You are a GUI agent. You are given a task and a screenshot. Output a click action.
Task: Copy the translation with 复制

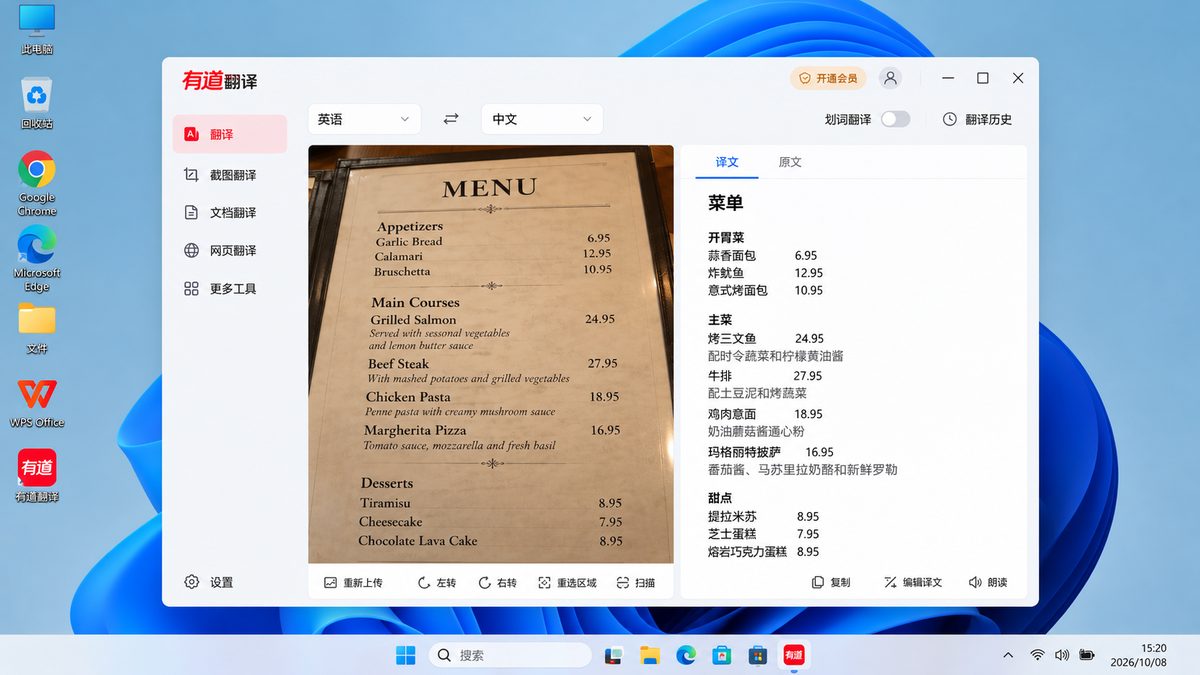pos(831,582)
